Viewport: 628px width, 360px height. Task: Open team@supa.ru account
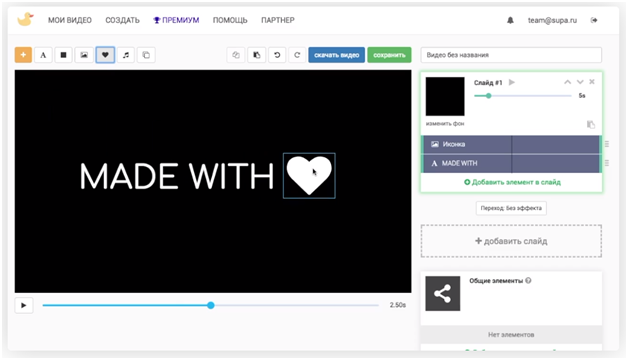[x=552, y=20]
